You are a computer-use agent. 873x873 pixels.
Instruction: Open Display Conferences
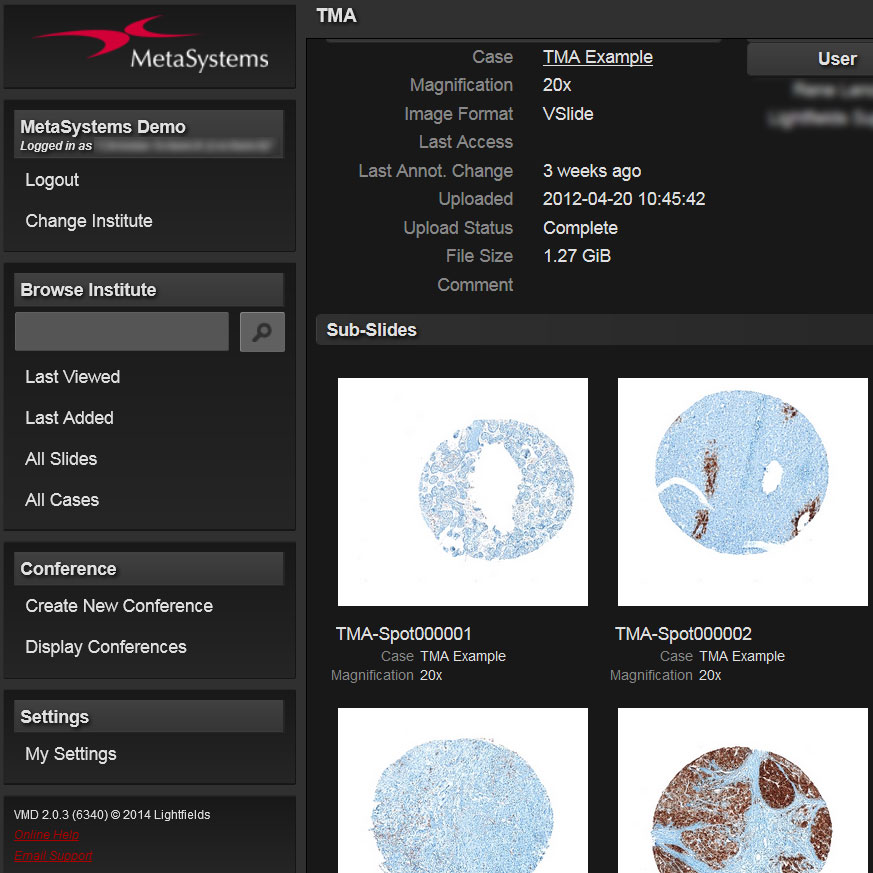pos(106,647)
